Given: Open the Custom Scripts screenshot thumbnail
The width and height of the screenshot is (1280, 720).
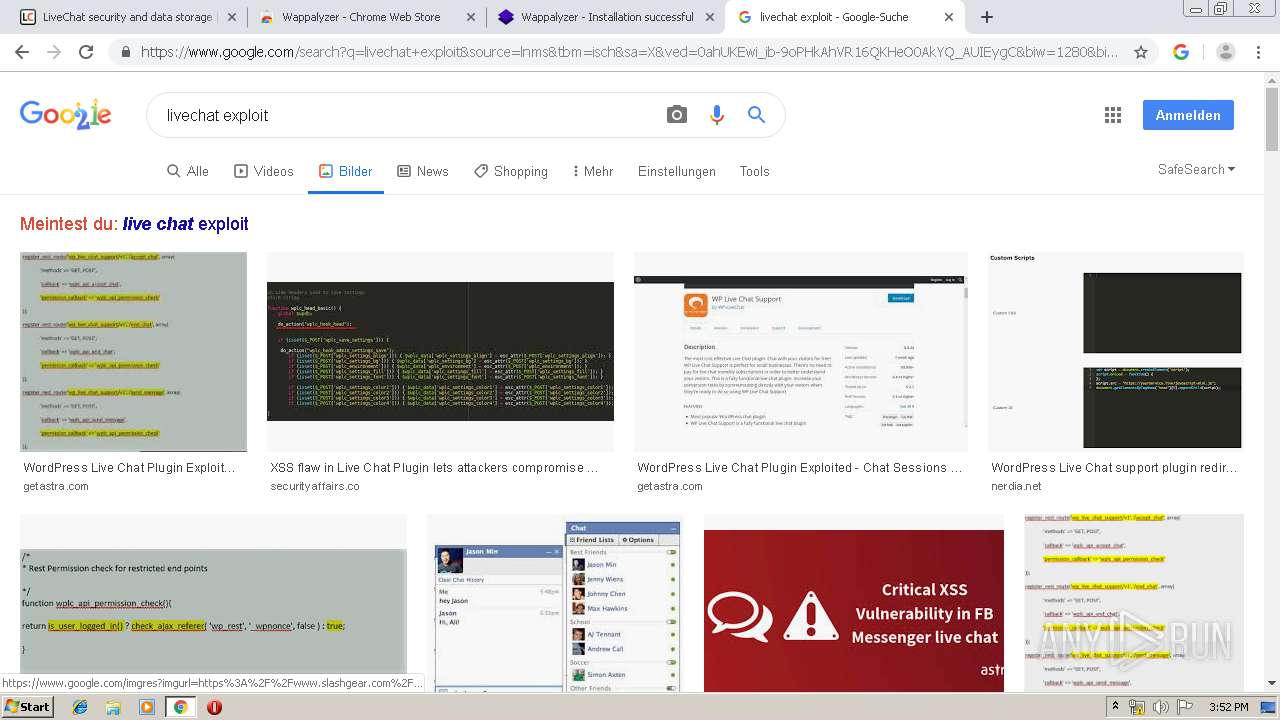Looking at the screenshot, I should (1116, 351).
